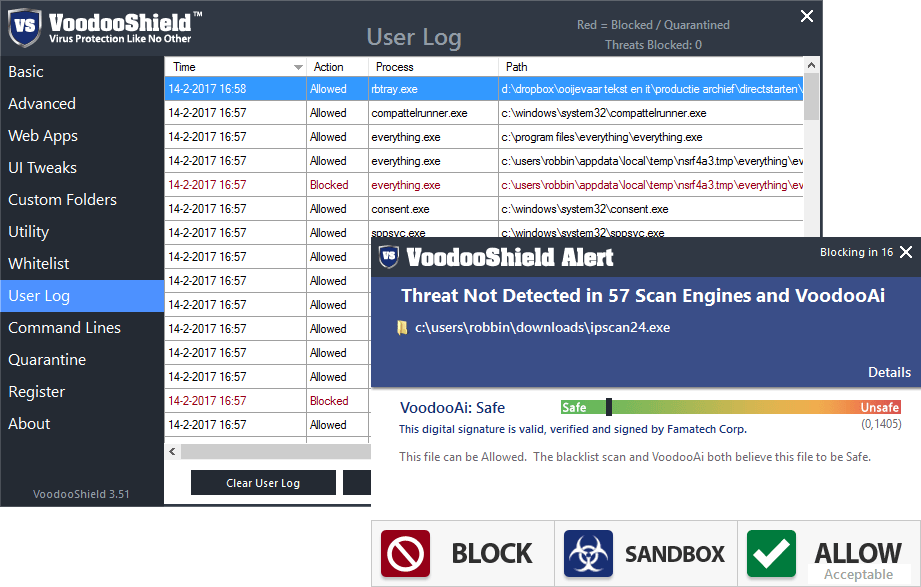Screen dimensions: 921x587
Task: Click the d:\dropbox path cell in first row
Action: (x=651, y=89)
